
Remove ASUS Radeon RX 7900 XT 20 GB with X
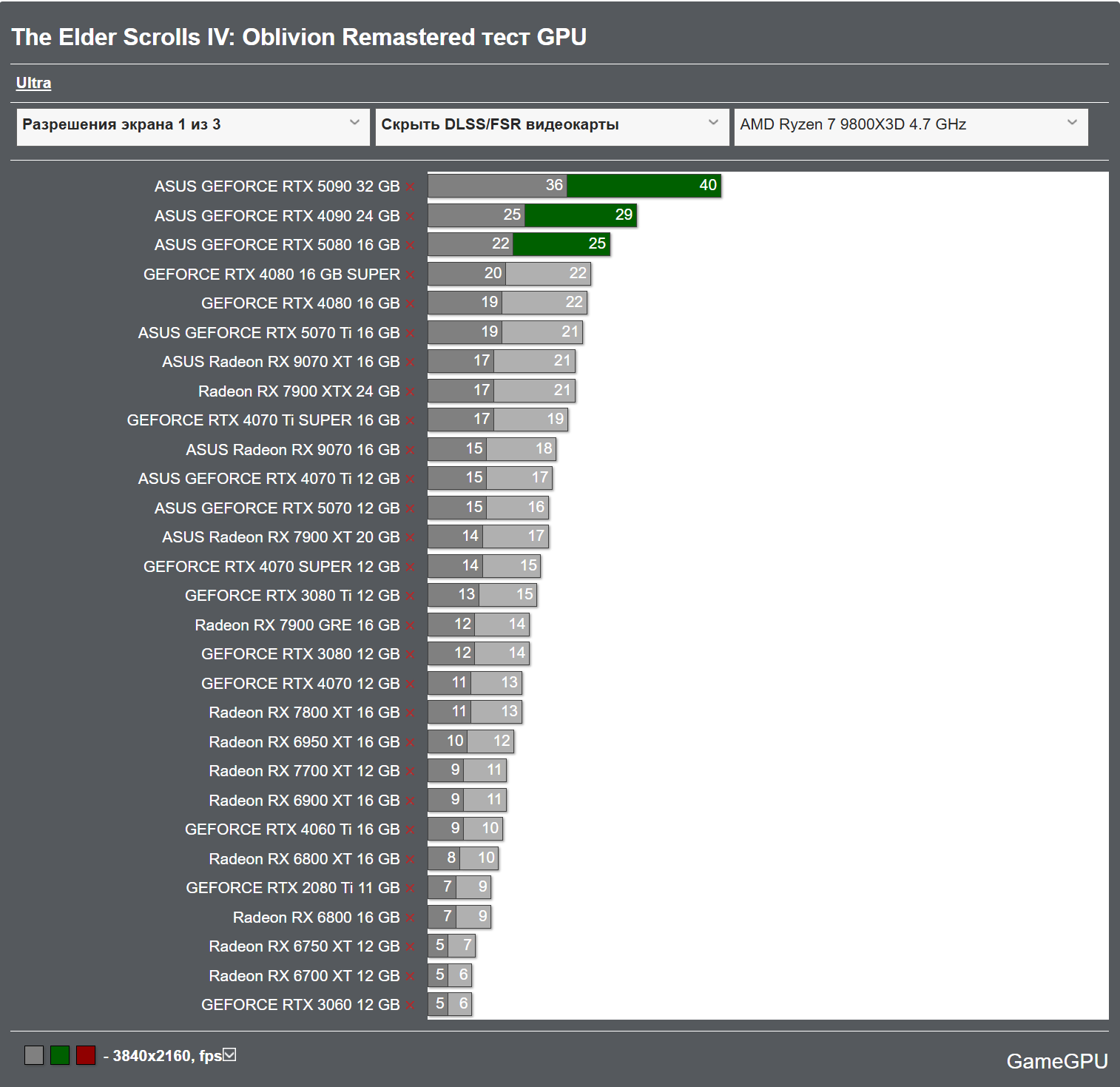[x=410, y=538]
